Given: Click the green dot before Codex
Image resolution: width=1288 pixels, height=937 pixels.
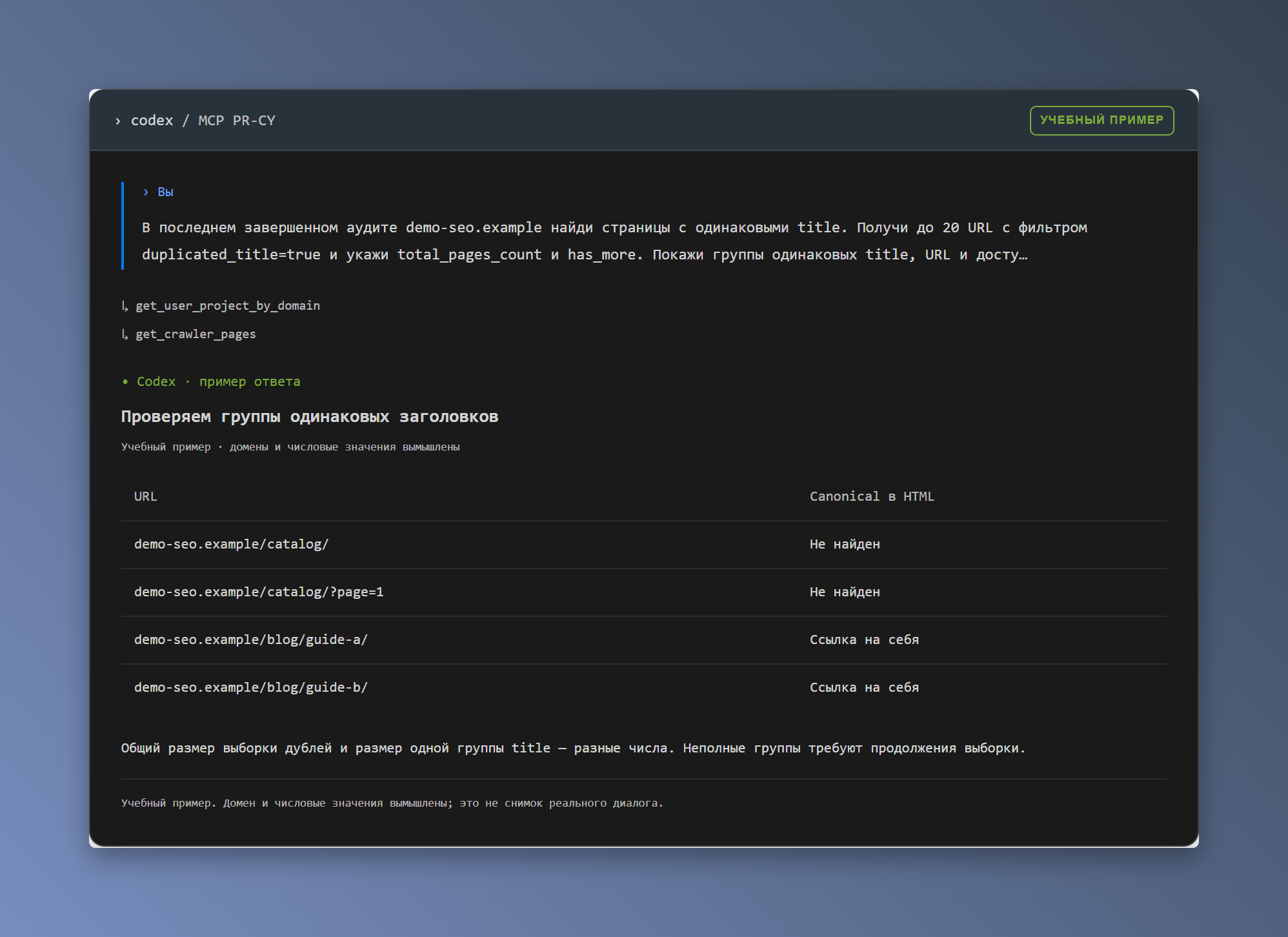Looking at the screenshot, I should pyautogui.click(x=125, y=382).
